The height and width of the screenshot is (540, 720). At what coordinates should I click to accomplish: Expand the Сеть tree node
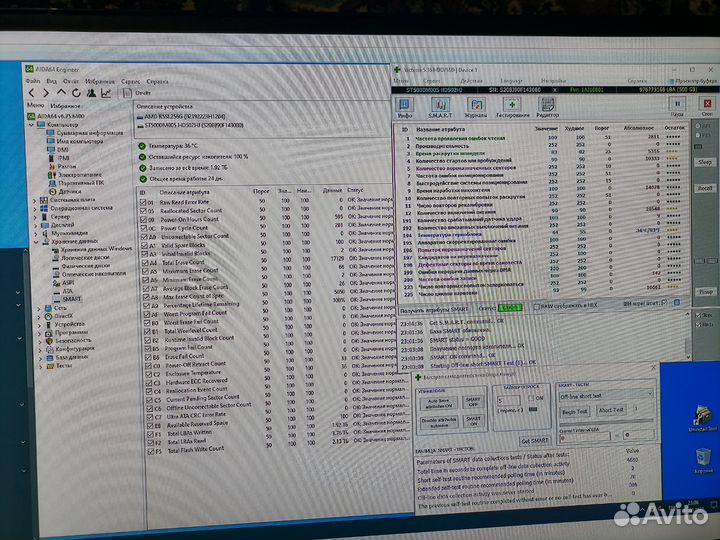point(39,309)
